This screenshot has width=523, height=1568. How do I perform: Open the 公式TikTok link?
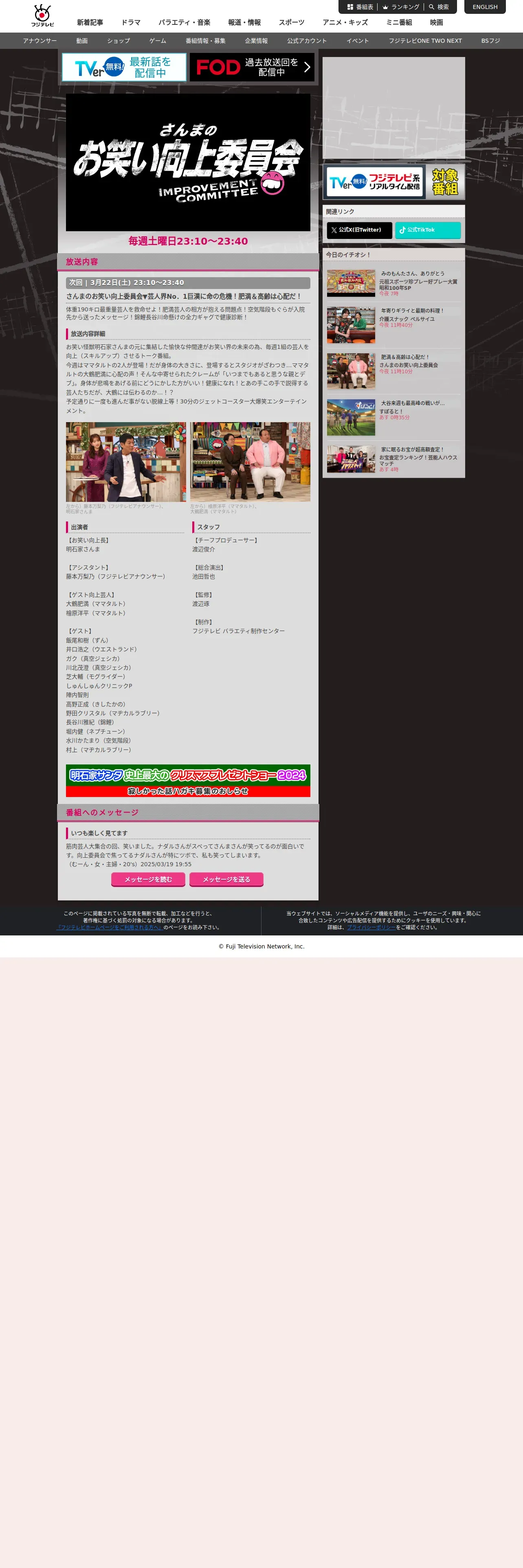point(427,230)
